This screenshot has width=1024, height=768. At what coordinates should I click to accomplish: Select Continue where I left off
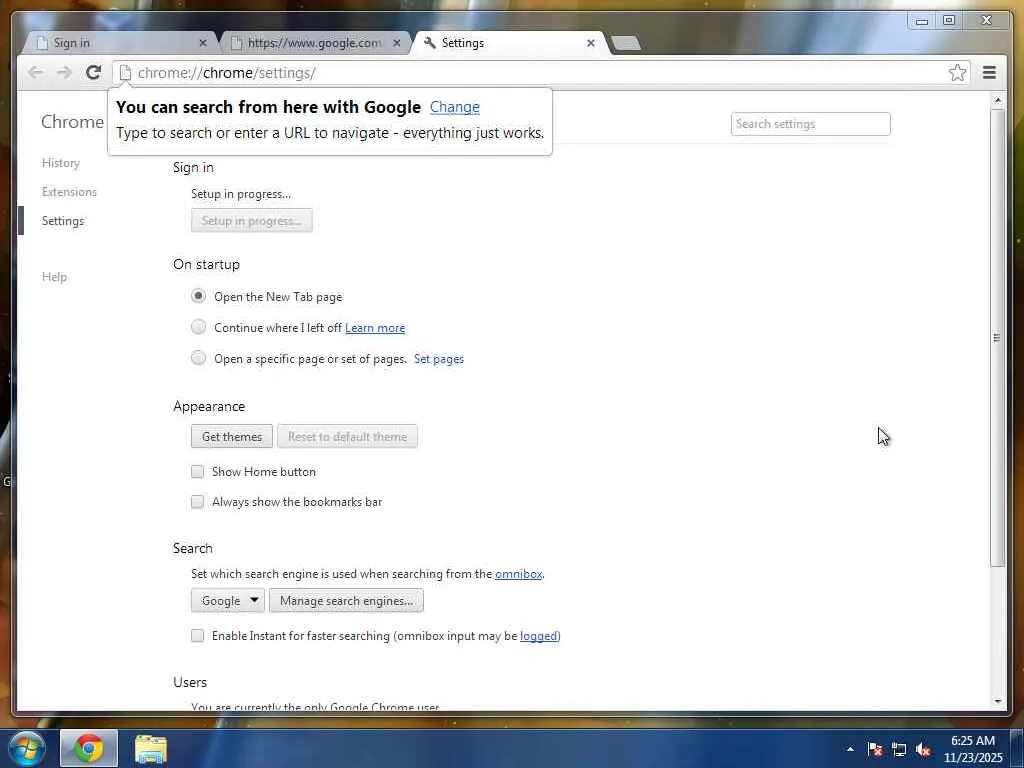coord(199,327)
